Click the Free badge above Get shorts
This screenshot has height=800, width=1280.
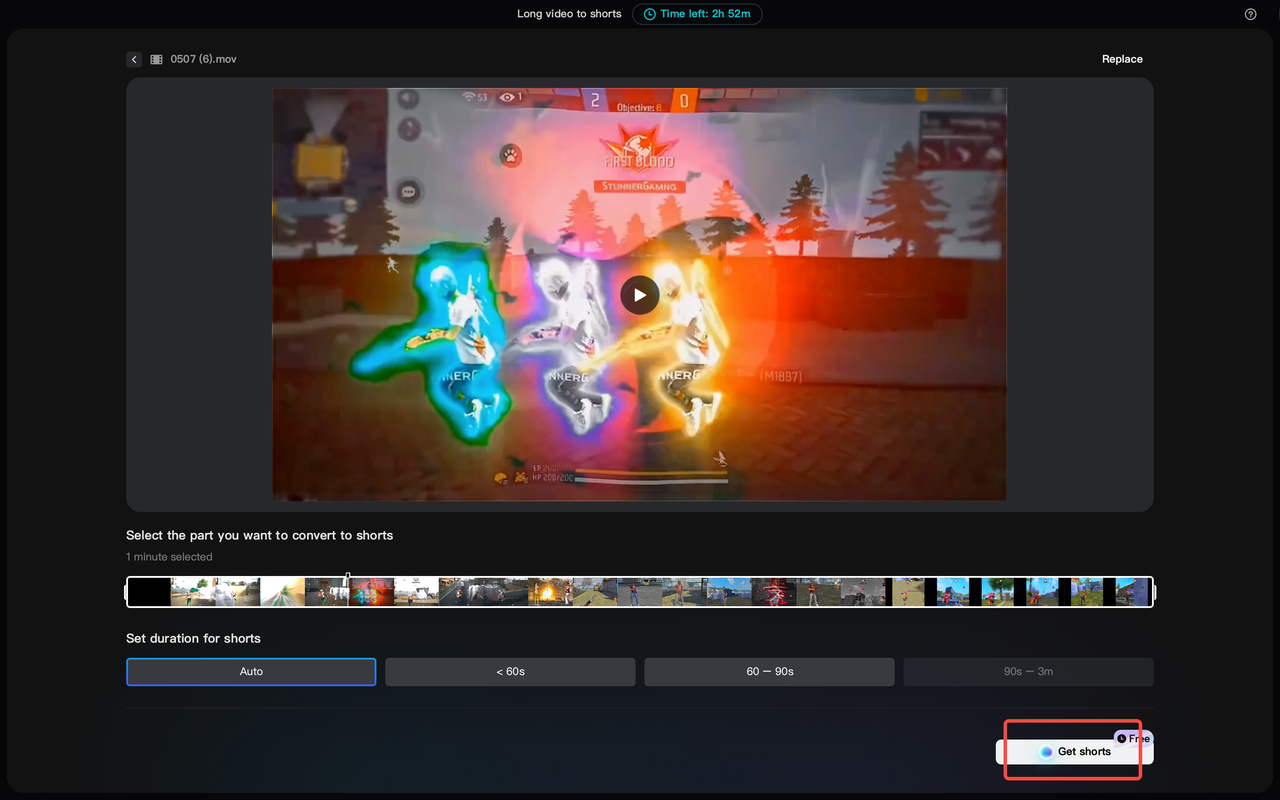click(x=1135, y=738)
